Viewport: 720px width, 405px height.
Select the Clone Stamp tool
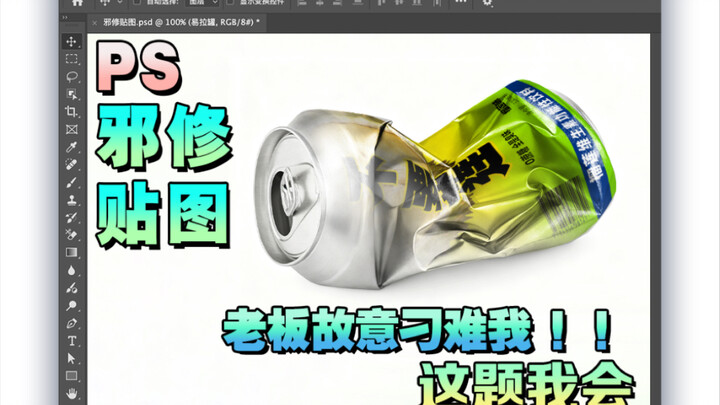[x=71, y=200]
